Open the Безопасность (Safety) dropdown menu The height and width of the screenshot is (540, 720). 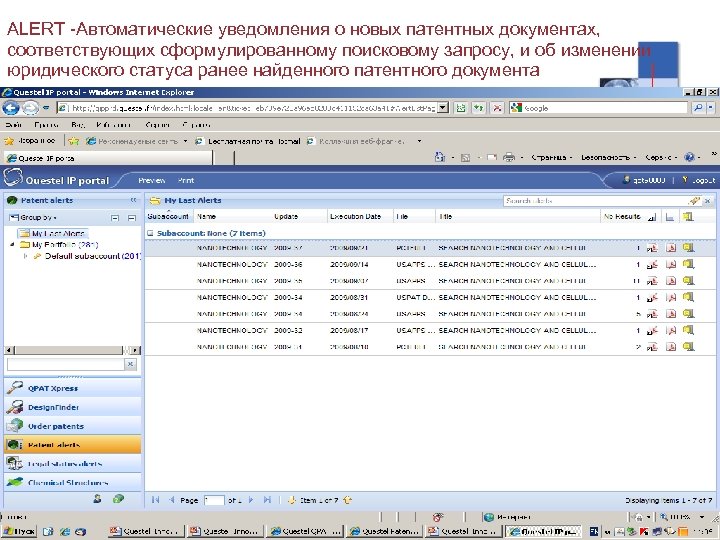coord(608,158)
